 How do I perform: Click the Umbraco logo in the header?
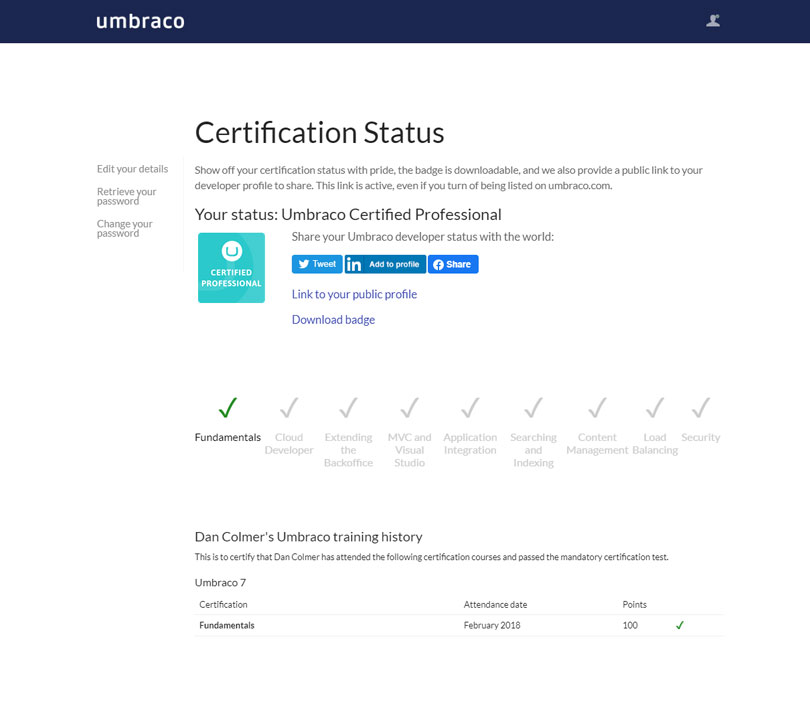[140, 21]
